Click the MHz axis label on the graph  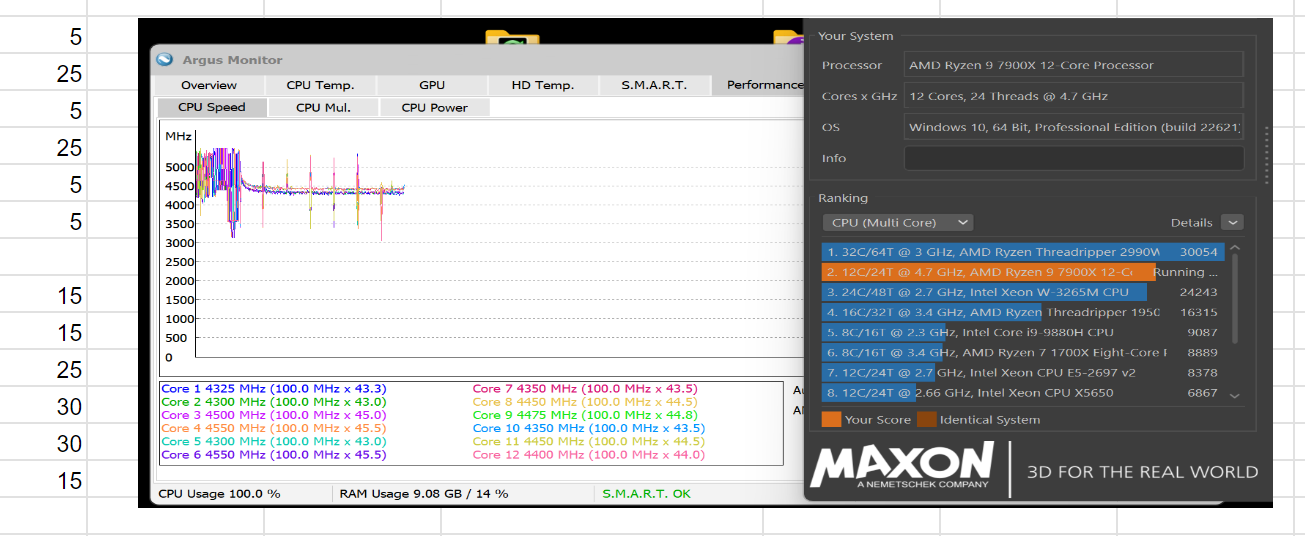point(178,135)
